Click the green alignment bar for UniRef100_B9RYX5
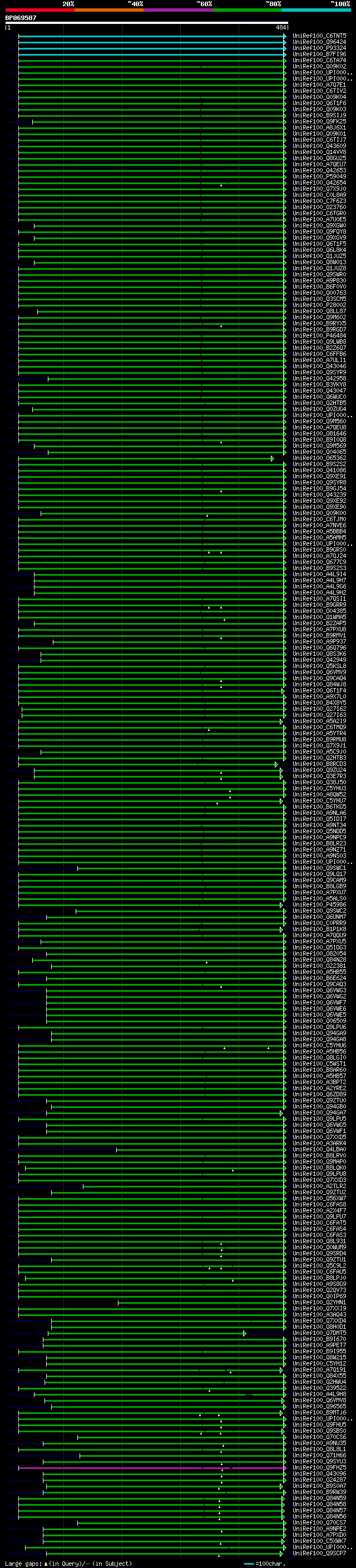 click(151, 323)
